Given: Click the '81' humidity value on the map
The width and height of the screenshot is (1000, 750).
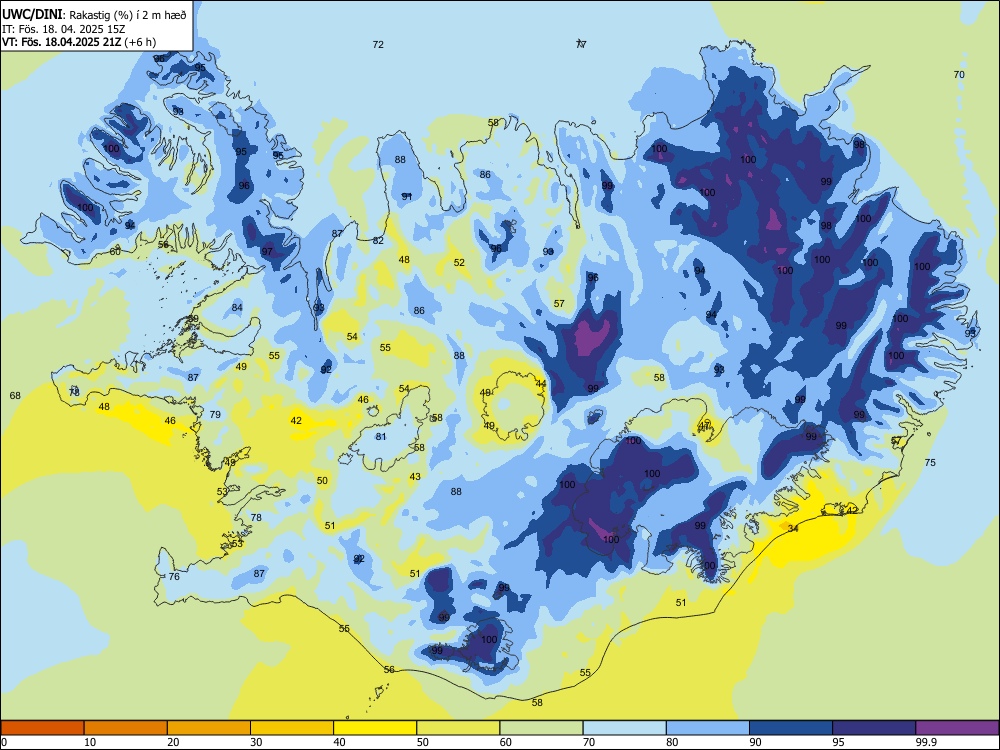Looking at the screenshot, I should pos(381,437).
